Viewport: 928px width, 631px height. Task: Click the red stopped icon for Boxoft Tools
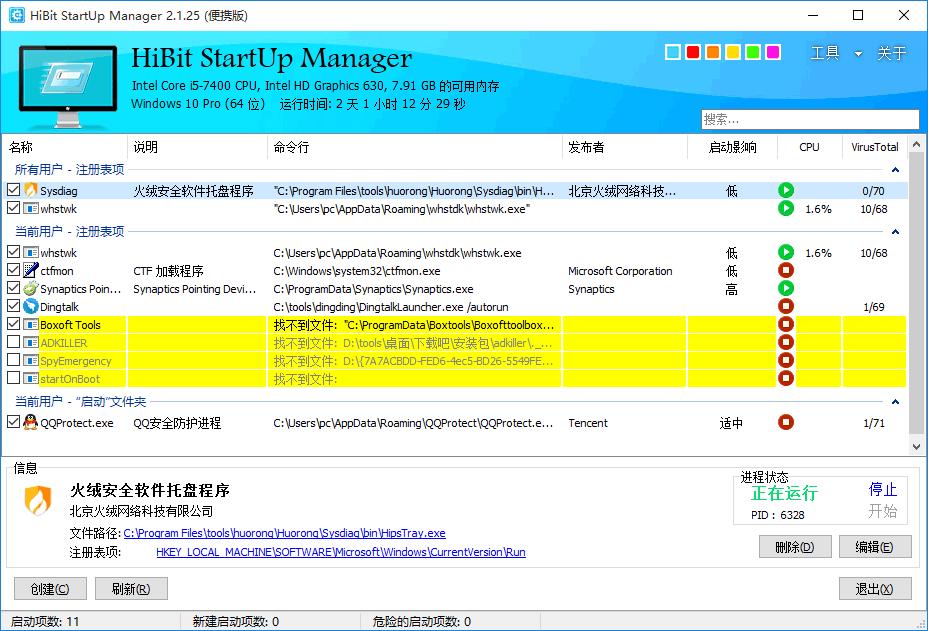pos(785,324)
